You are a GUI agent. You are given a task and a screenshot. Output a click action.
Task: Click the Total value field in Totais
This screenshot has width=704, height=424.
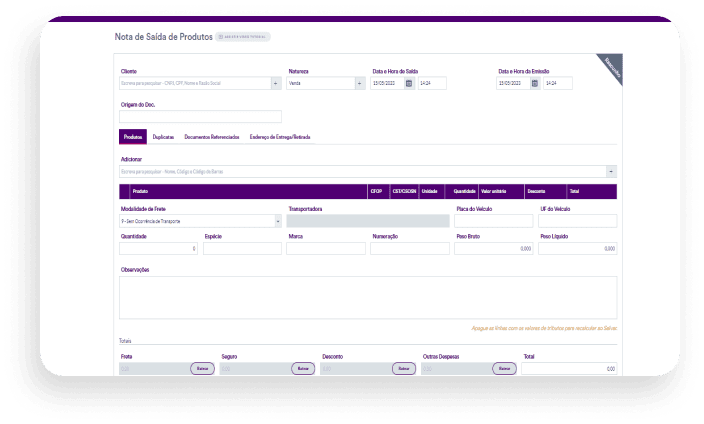(569, 369)
